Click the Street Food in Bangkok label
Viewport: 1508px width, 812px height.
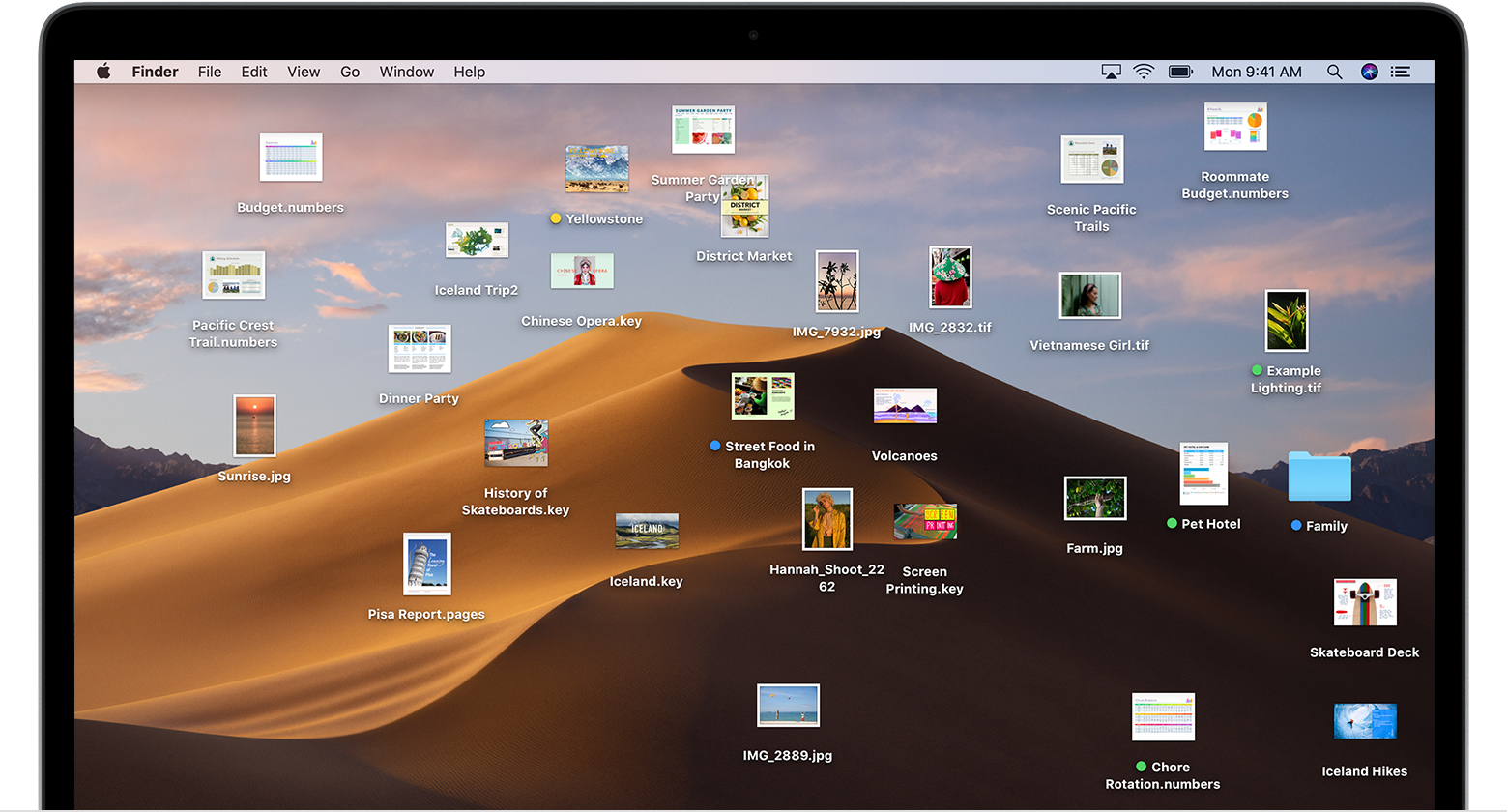[x=768, y=454]
